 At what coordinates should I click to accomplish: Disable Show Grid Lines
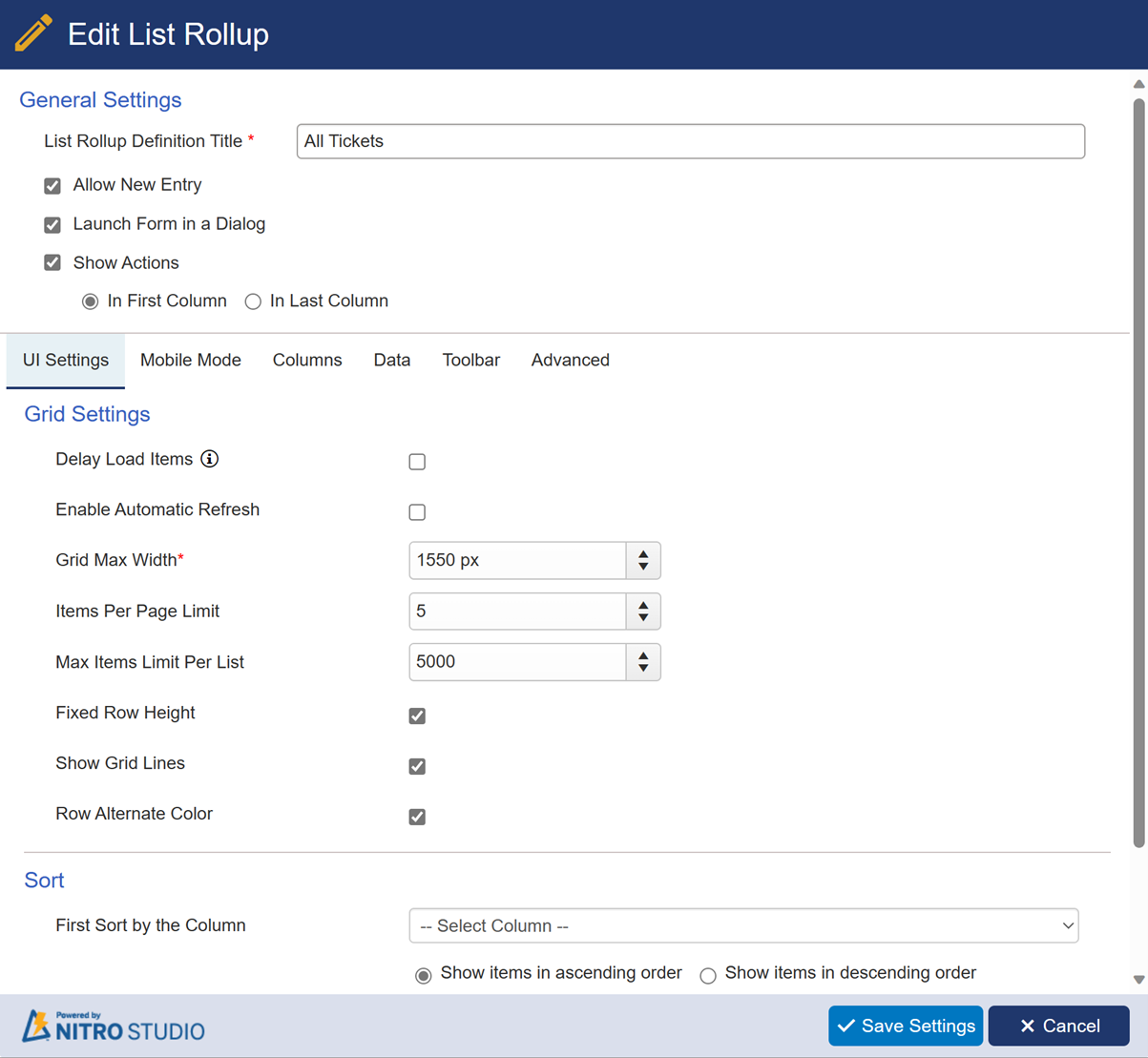pyautogui.click(x=417, y=766)
